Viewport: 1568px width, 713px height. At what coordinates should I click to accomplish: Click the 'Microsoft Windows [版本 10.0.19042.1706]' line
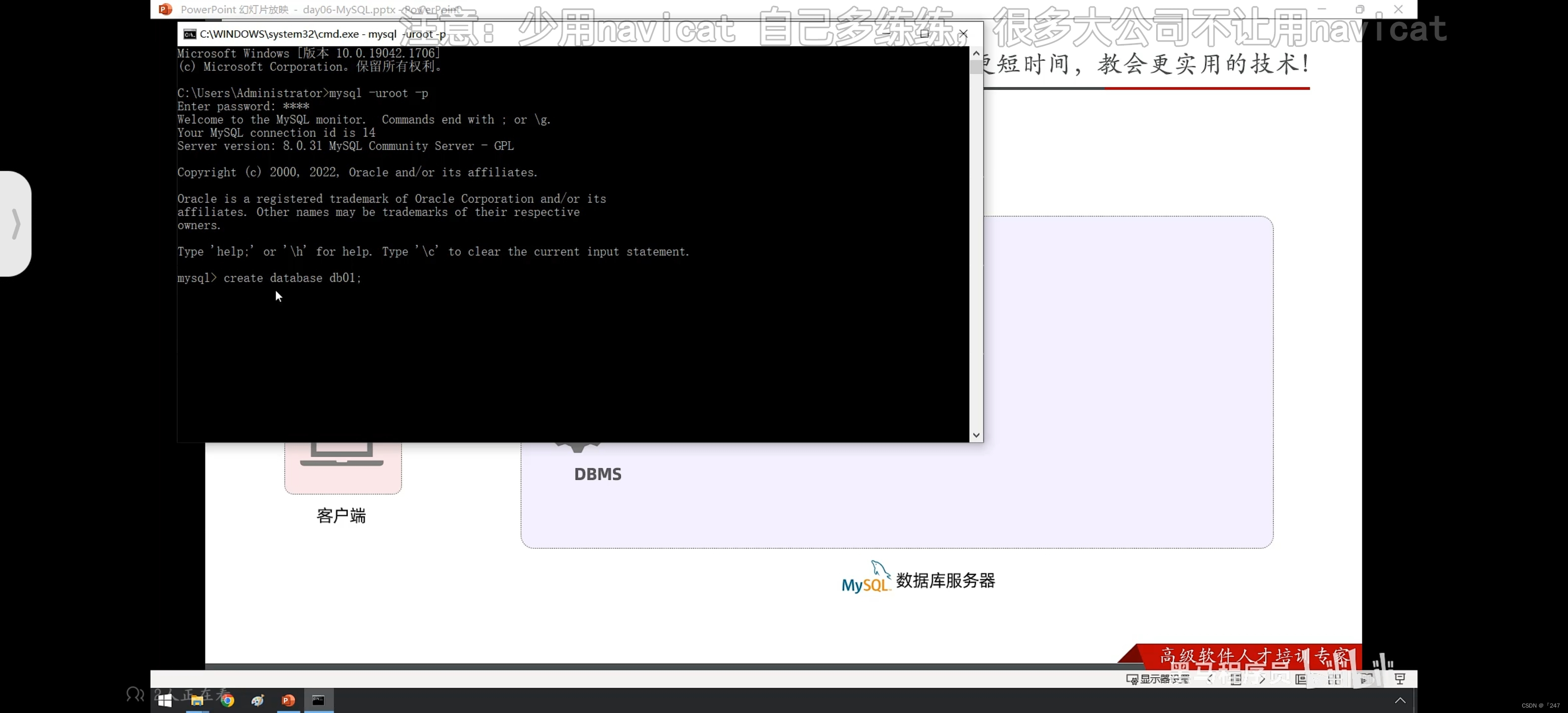309,53
